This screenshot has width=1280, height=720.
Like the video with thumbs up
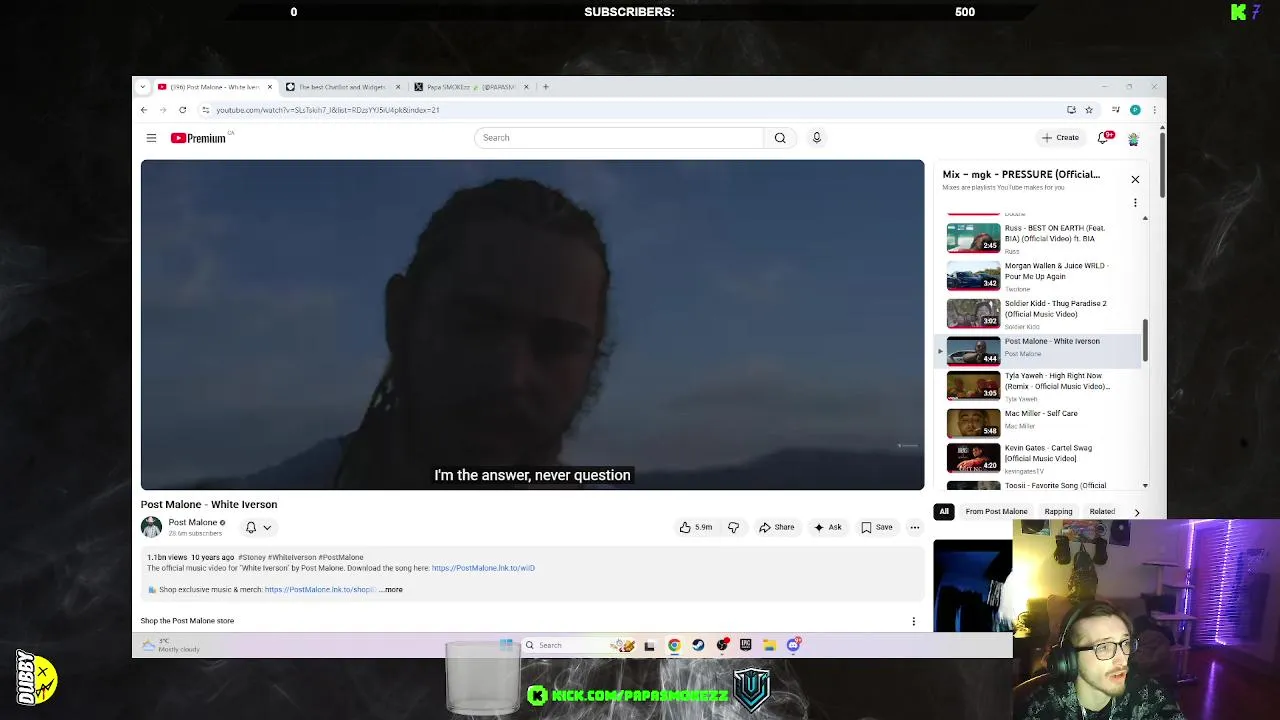[696, 527]
